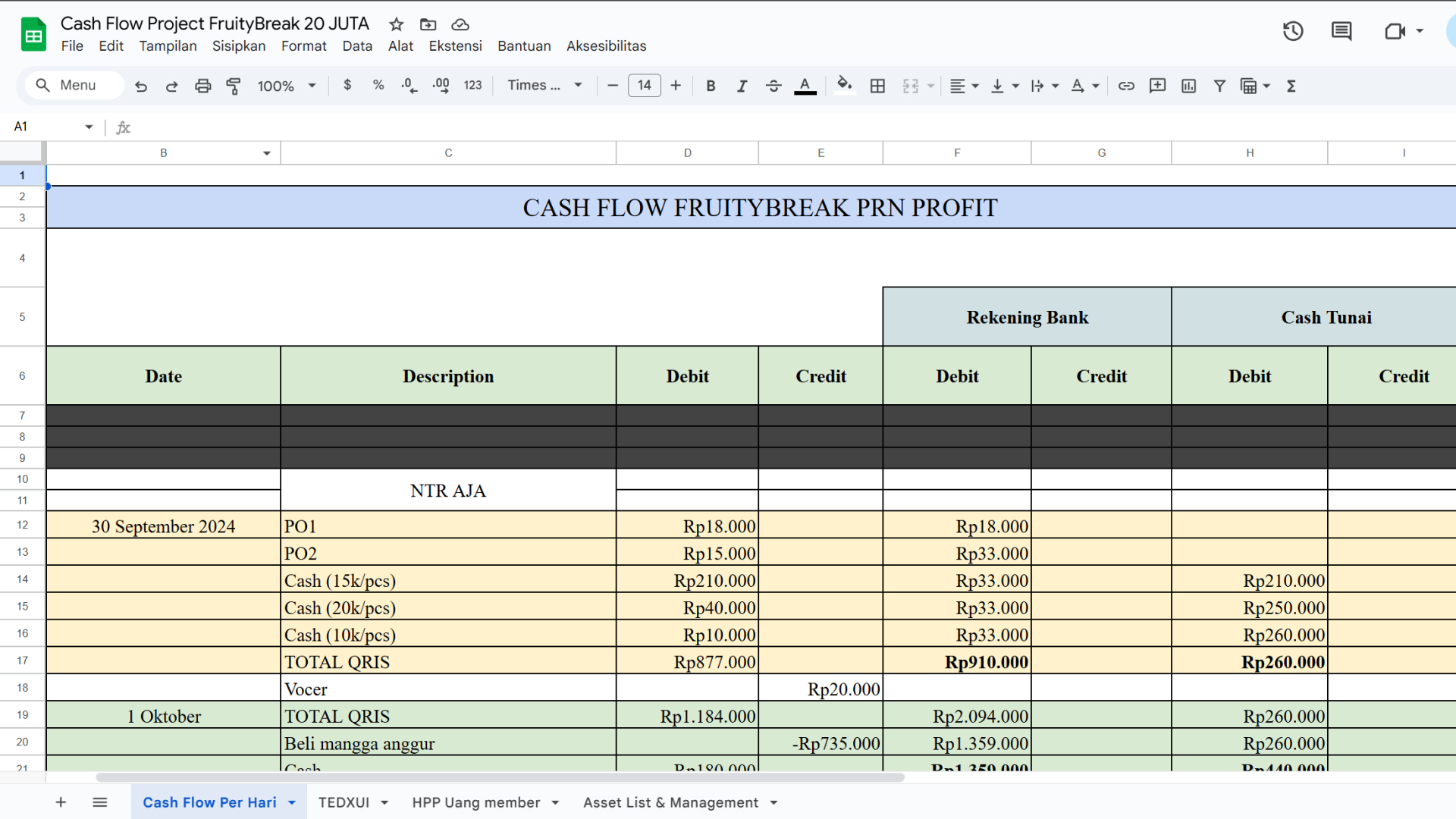This screenshot has width=1456, height=819.
Task: Open the name box dropdown arrow
Action: coord(89,127)
